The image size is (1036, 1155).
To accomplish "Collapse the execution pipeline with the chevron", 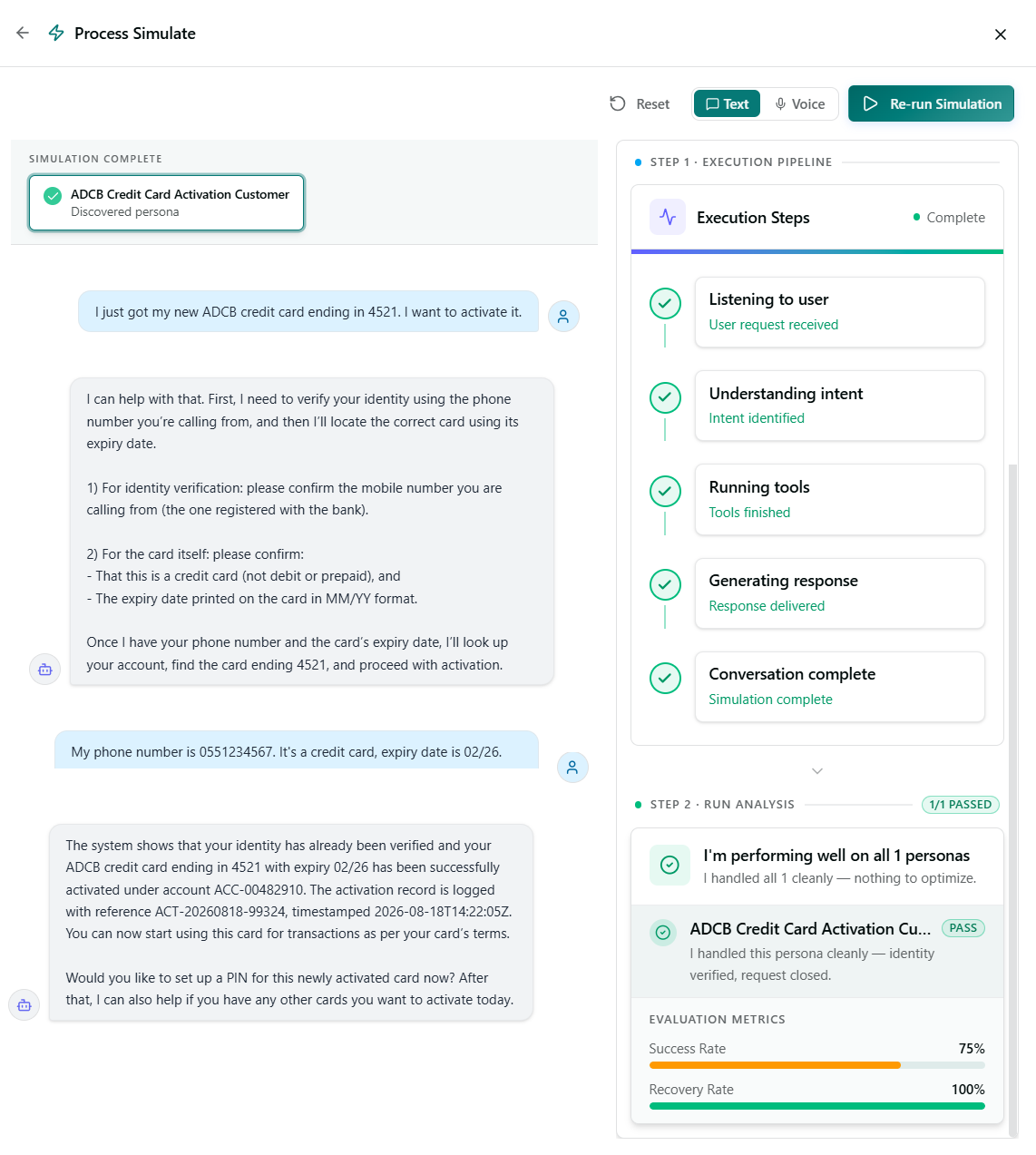I will coord(817,771).
